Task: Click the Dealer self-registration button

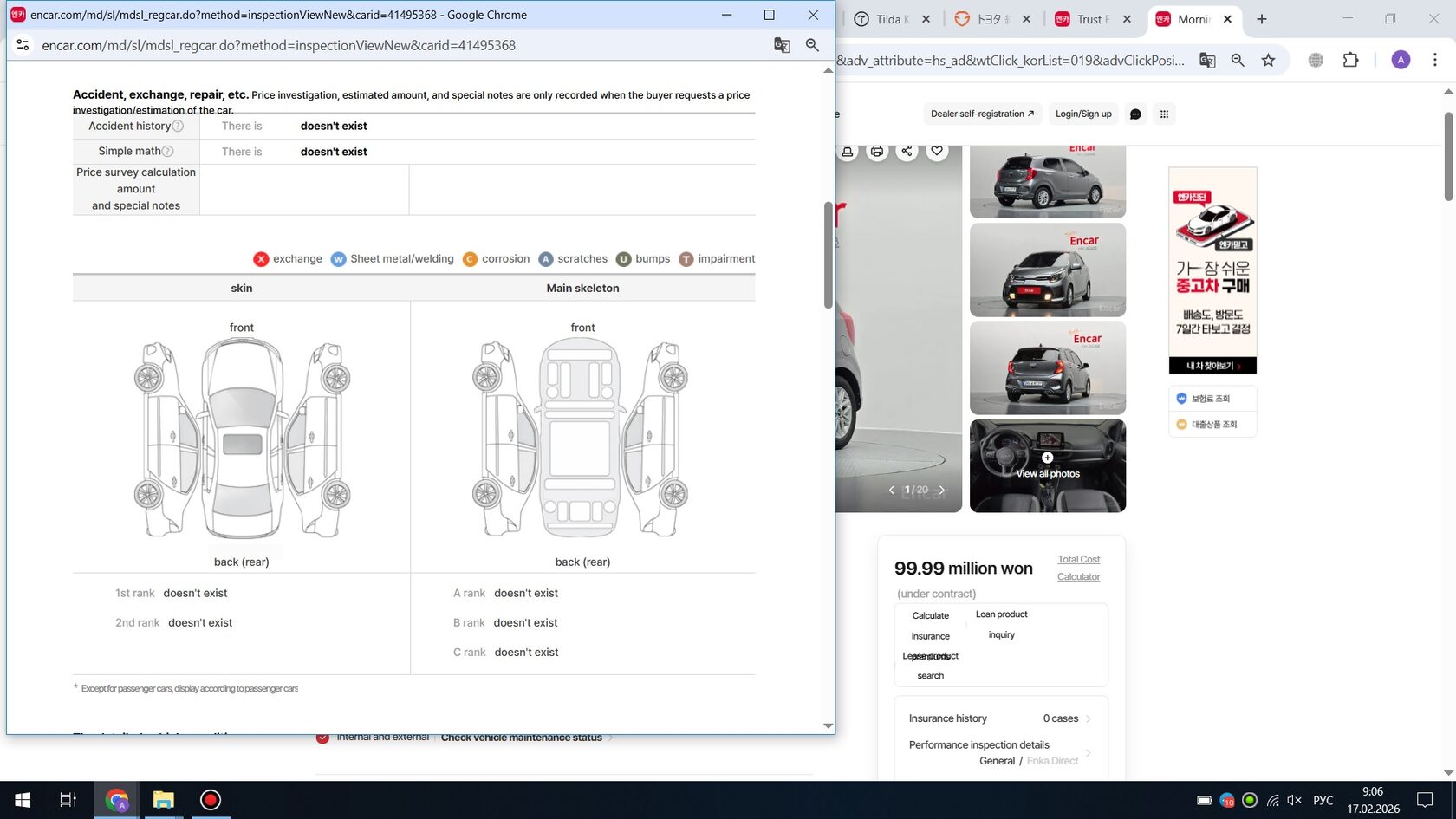Action: coord(982,114)
